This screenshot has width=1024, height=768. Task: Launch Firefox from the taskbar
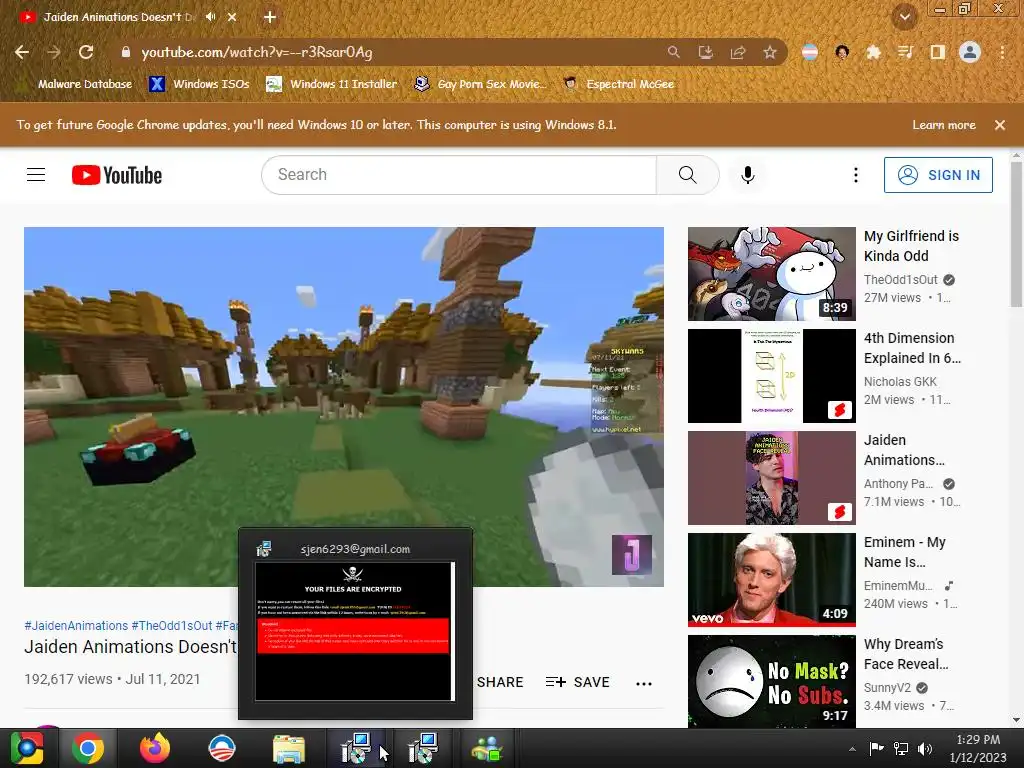pyautogui.click(x=155, y=748)
